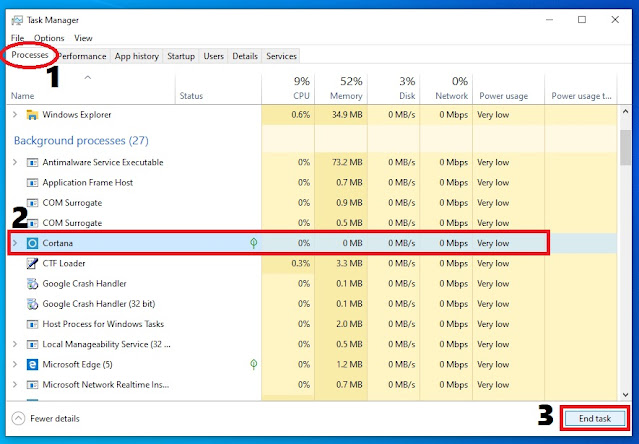Expand the Antimalware Service Executable row
The width and height of the screenshot is (639, 444).
click(x=15, y=163)
